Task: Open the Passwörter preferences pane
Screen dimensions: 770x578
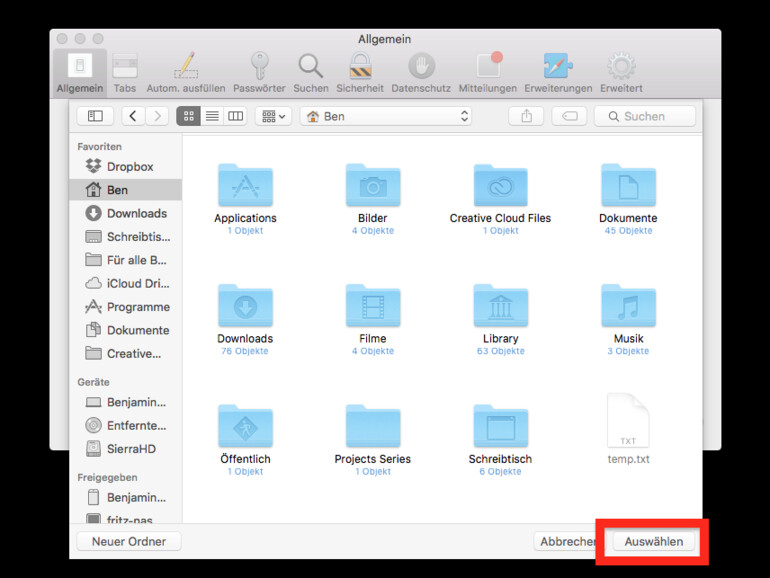Action: click(x=259, y=73)
